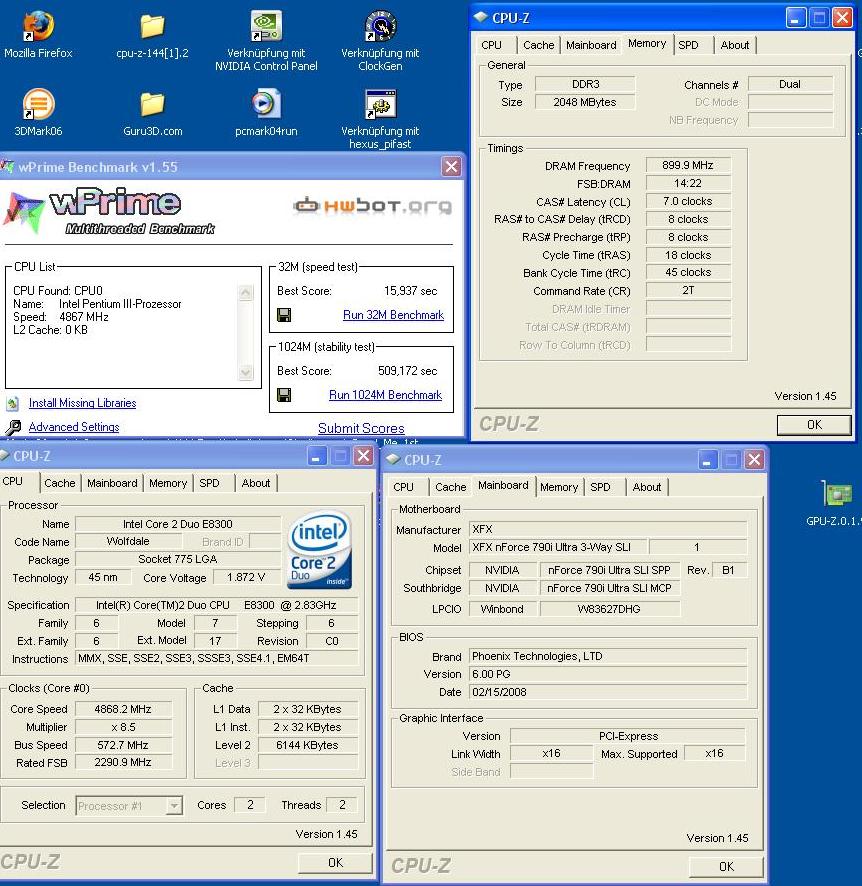Screen dimensions: 862x886
Task: Switch to Cache tab in Memory window
Action: pyautogui.click(x=538, y=45)
